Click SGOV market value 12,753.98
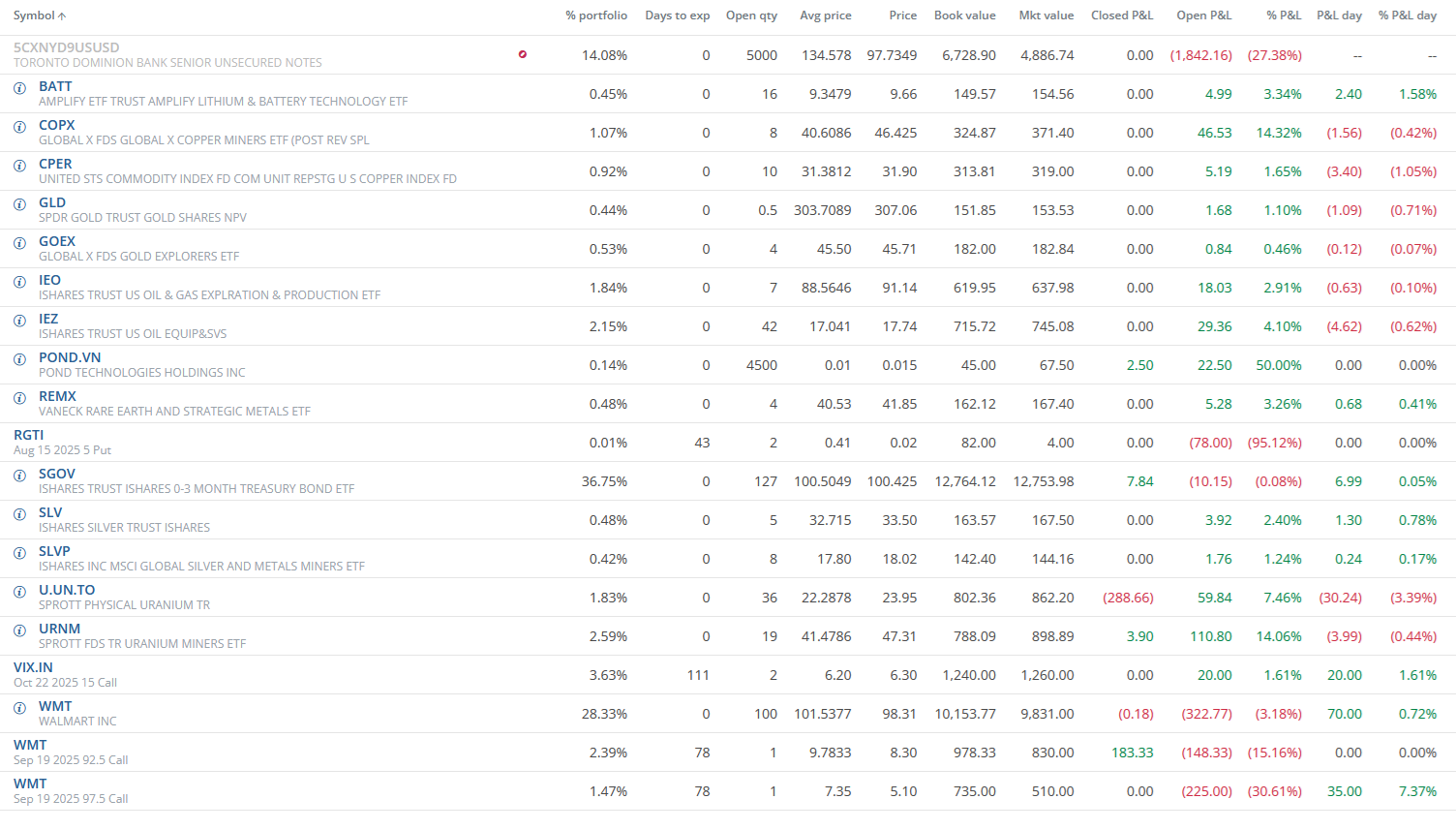Viewport: 1456px width, 830px height. [1044, 481]
